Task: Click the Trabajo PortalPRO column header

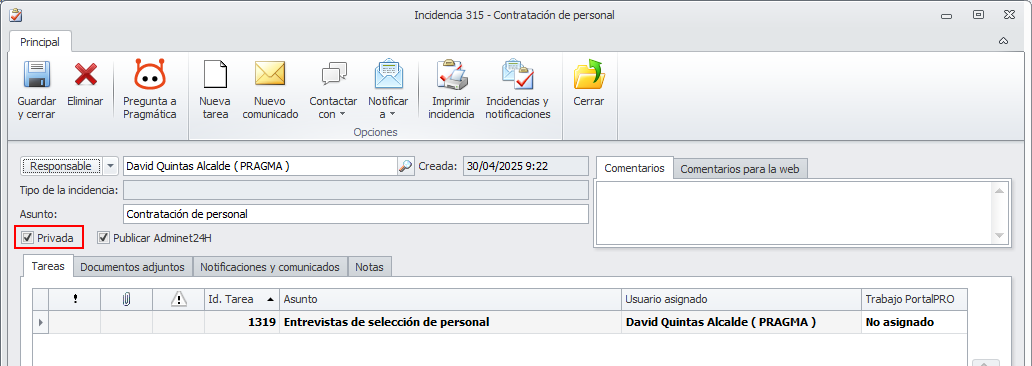Action: point(914,300)
